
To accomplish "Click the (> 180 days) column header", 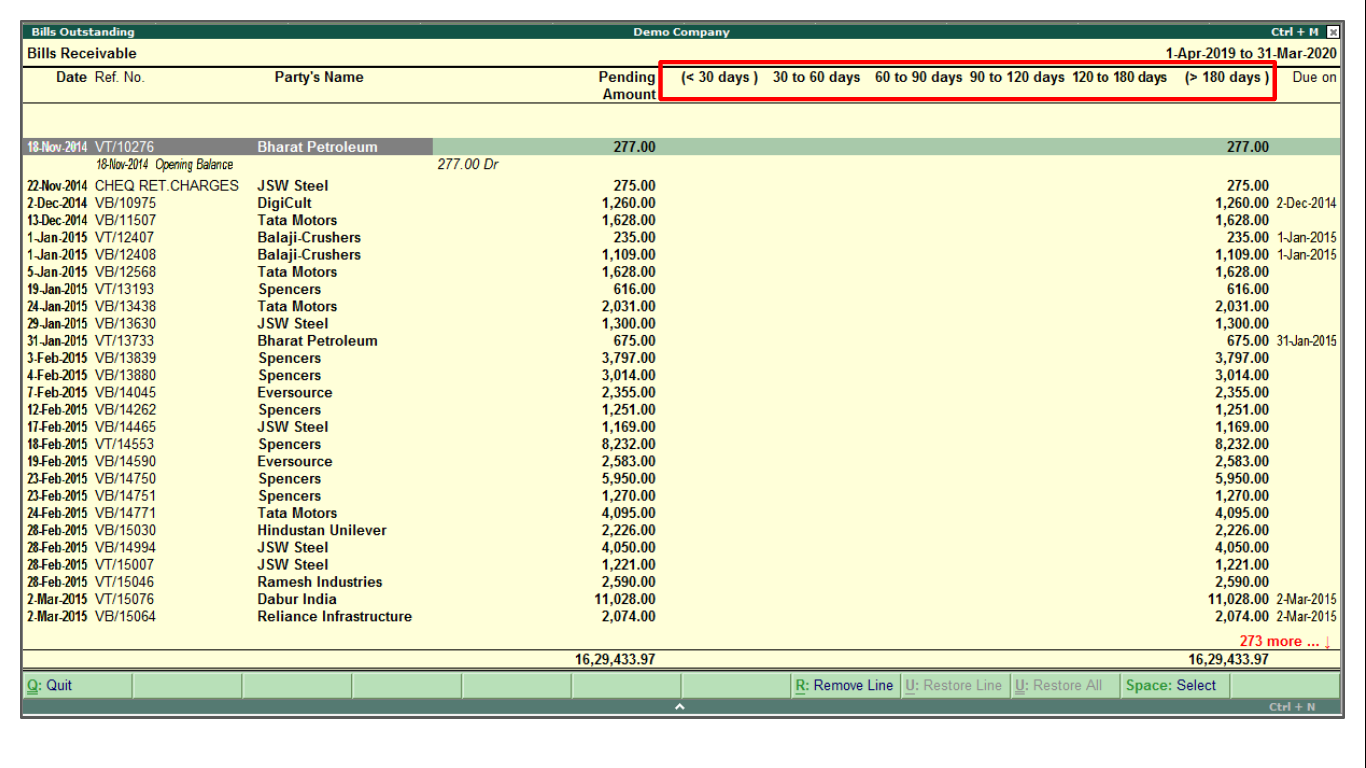I will coord(1227,77).
